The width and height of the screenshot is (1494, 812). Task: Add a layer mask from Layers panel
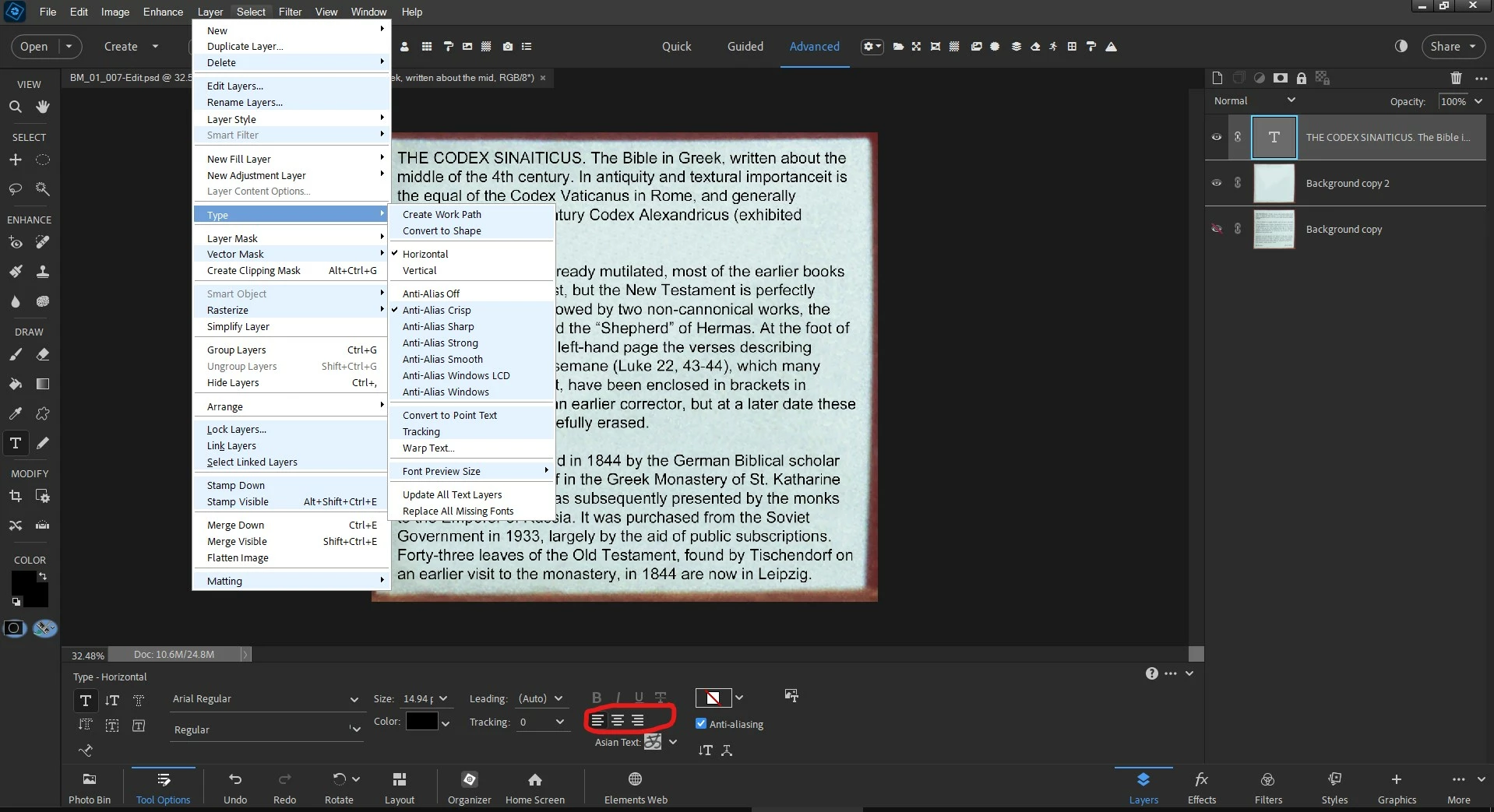(1281, 78)
